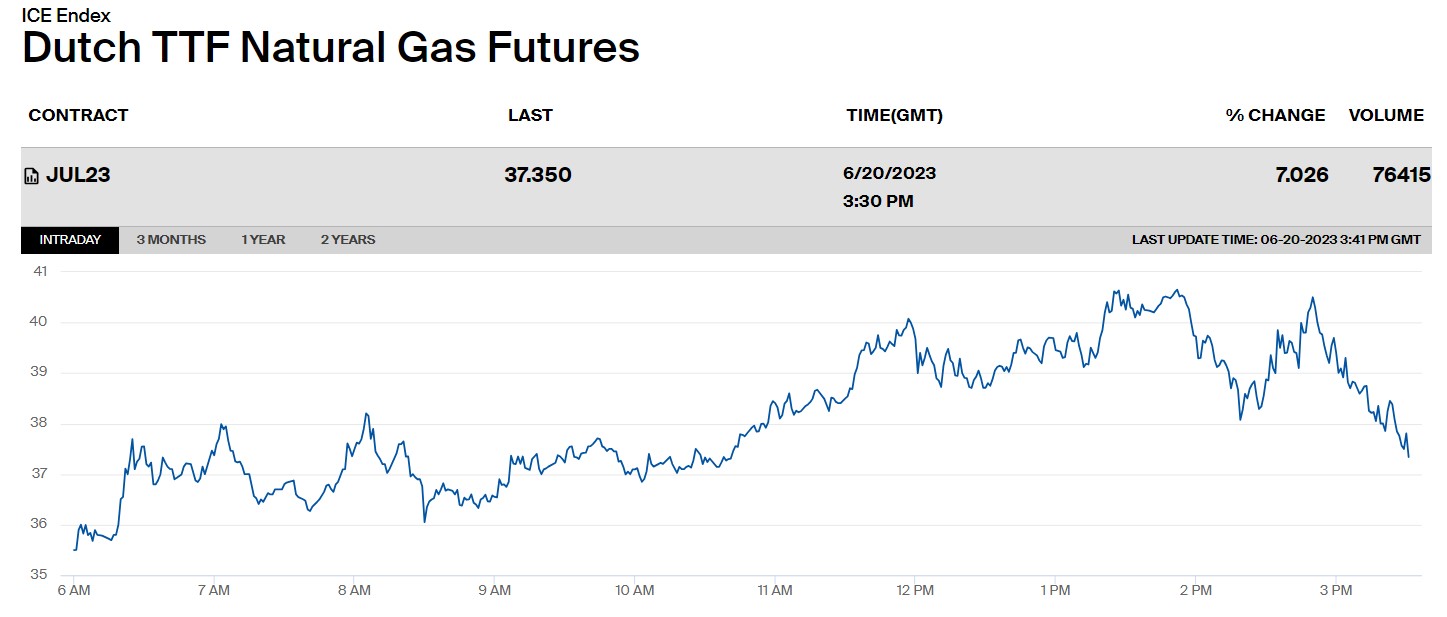Screen dimensions: 1447x617
Task: Click the 7.026 percent change value
Action: (1302, 175)
